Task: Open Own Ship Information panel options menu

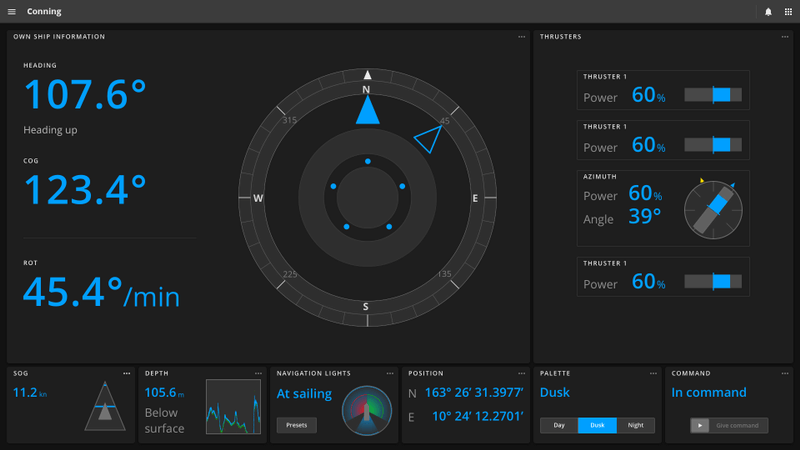Action: coord(521,37)
